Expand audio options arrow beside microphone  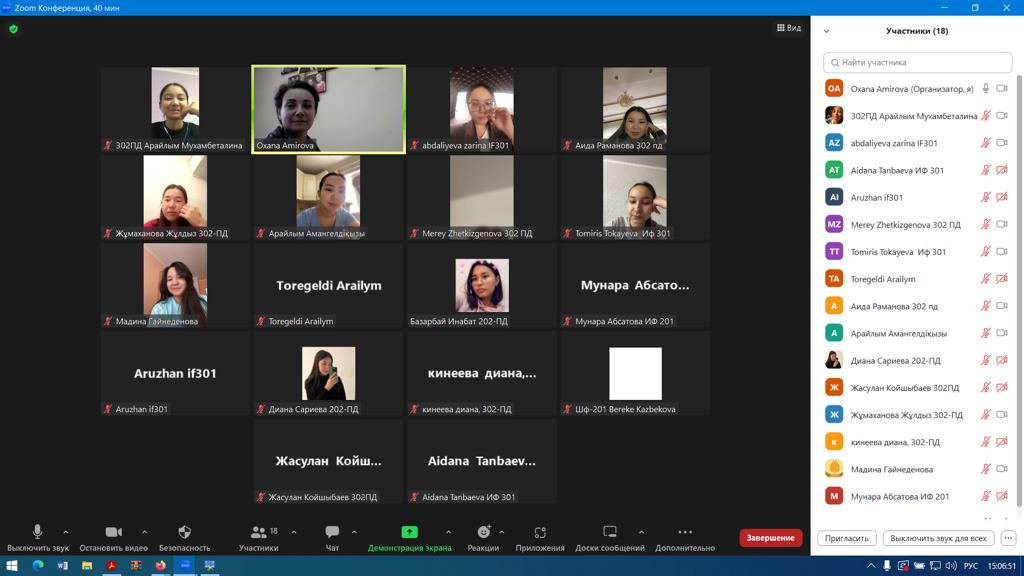pyautogui.click(x=66, y=532)
